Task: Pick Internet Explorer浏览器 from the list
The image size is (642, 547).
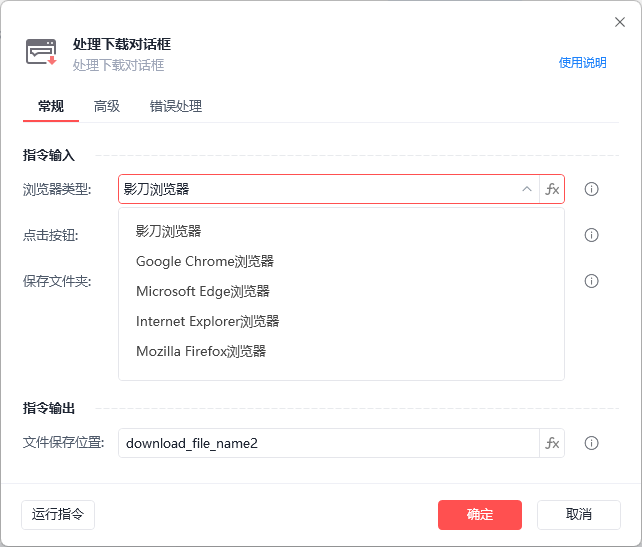Action: pos(208,321)
